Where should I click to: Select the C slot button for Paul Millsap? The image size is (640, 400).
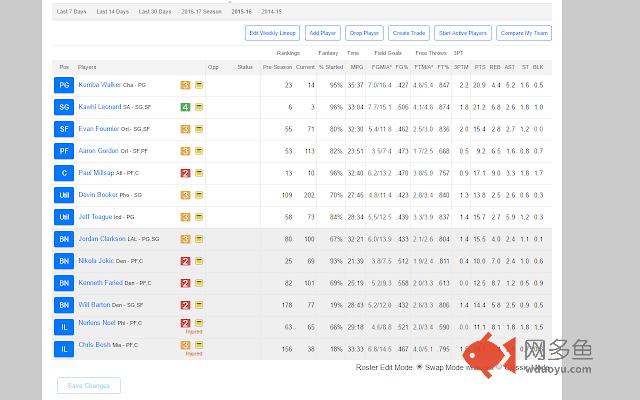pyautogui.click(x=64, y=173)
